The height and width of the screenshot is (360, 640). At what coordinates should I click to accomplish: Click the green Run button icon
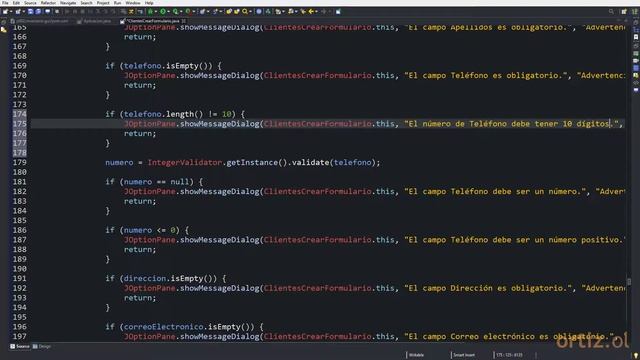pyautogui.click(x=163, y=11)
